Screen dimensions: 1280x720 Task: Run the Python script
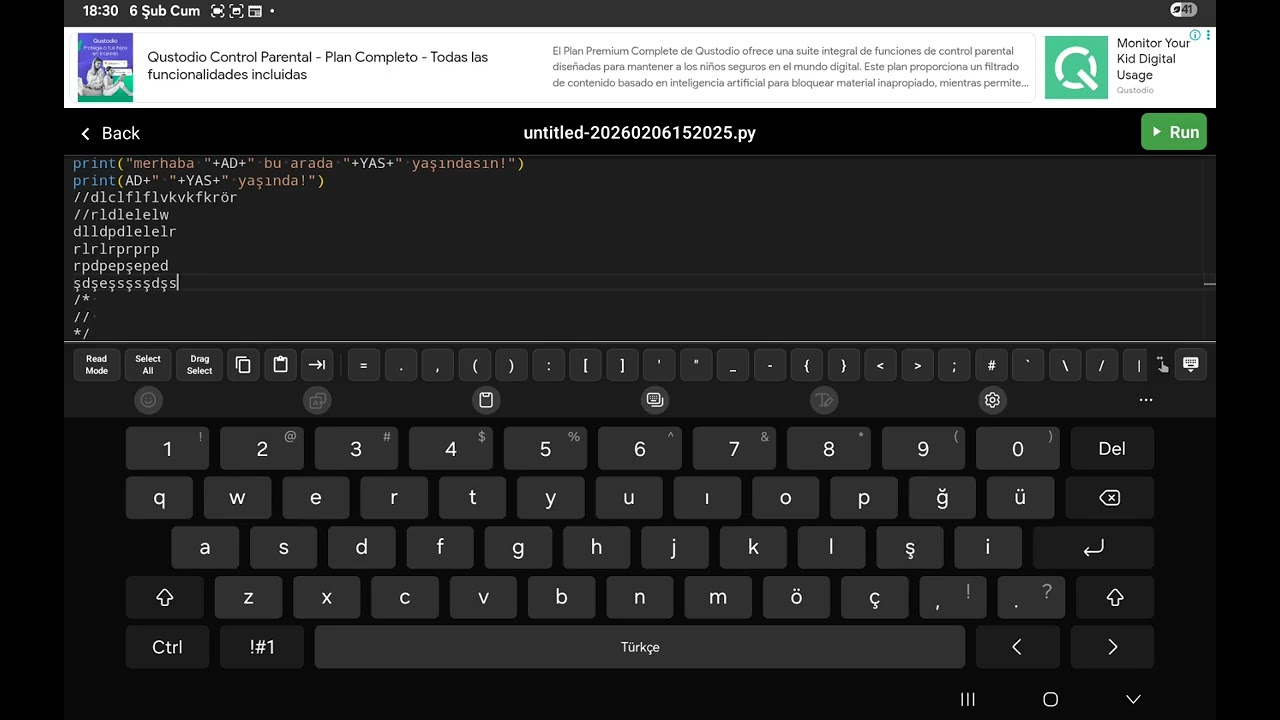1173,132
